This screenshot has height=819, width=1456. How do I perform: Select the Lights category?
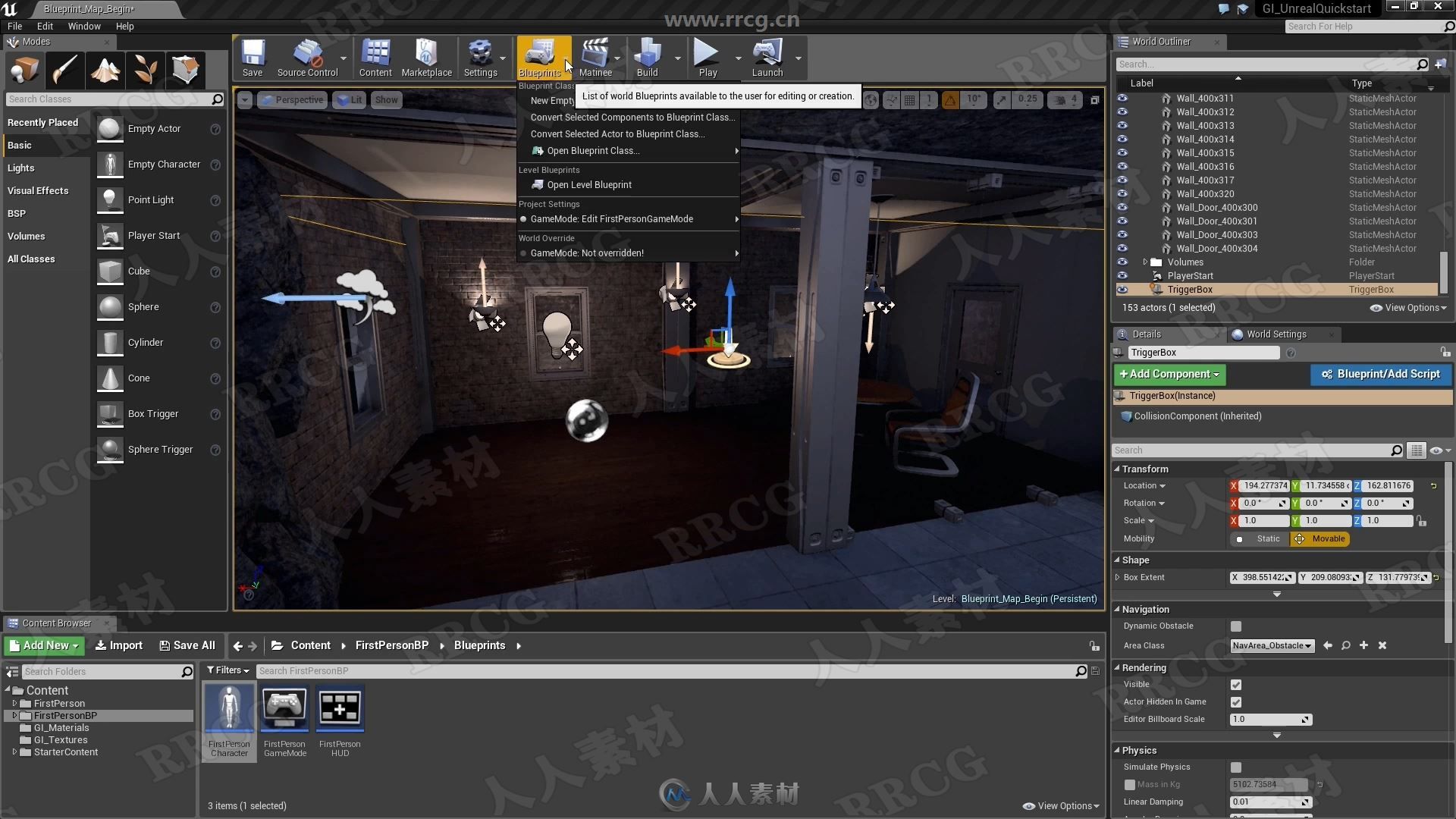click(x=21, y=168)
